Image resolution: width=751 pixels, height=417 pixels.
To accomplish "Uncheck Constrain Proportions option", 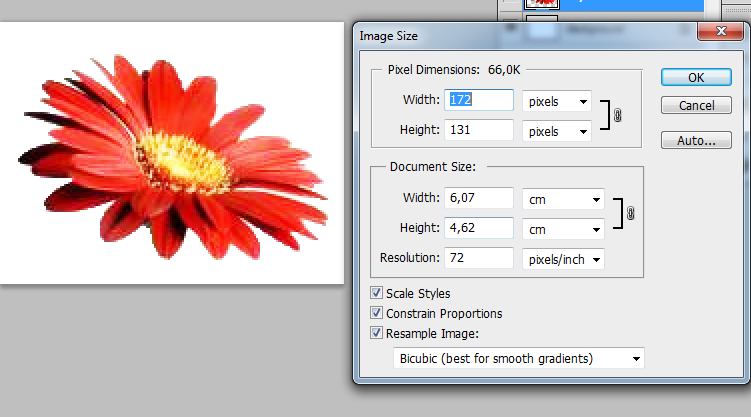I will click(x=376, y=314).
